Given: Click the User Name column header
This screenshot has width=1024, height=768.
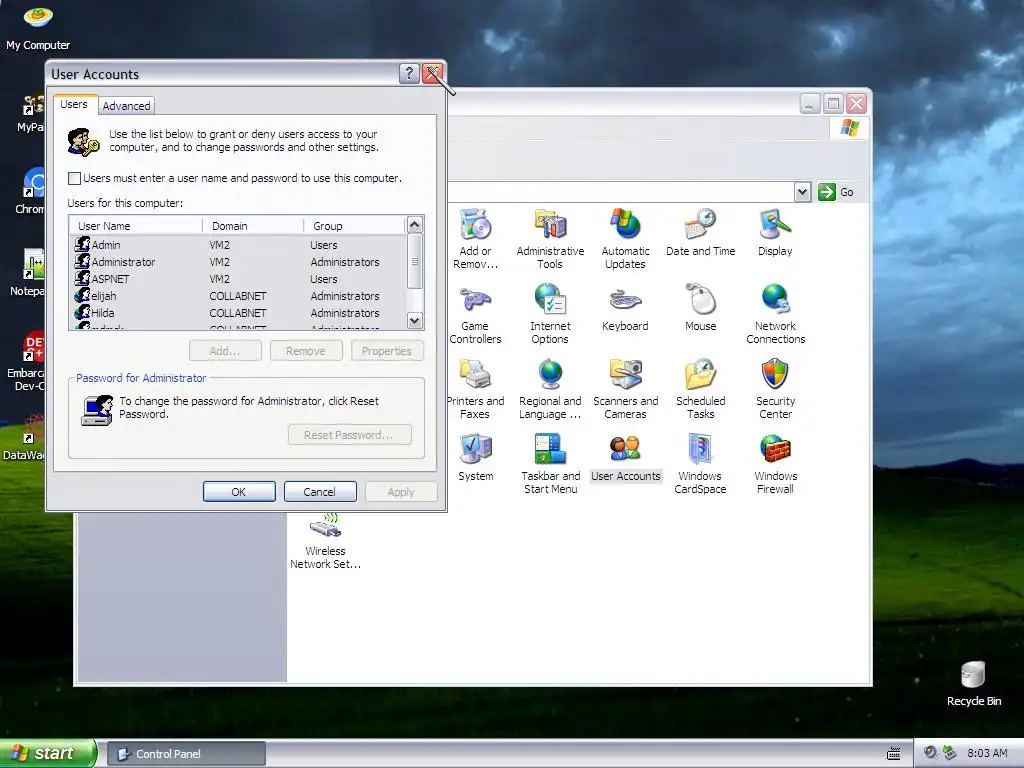Looking at the screenshot, I should (136, 226).
